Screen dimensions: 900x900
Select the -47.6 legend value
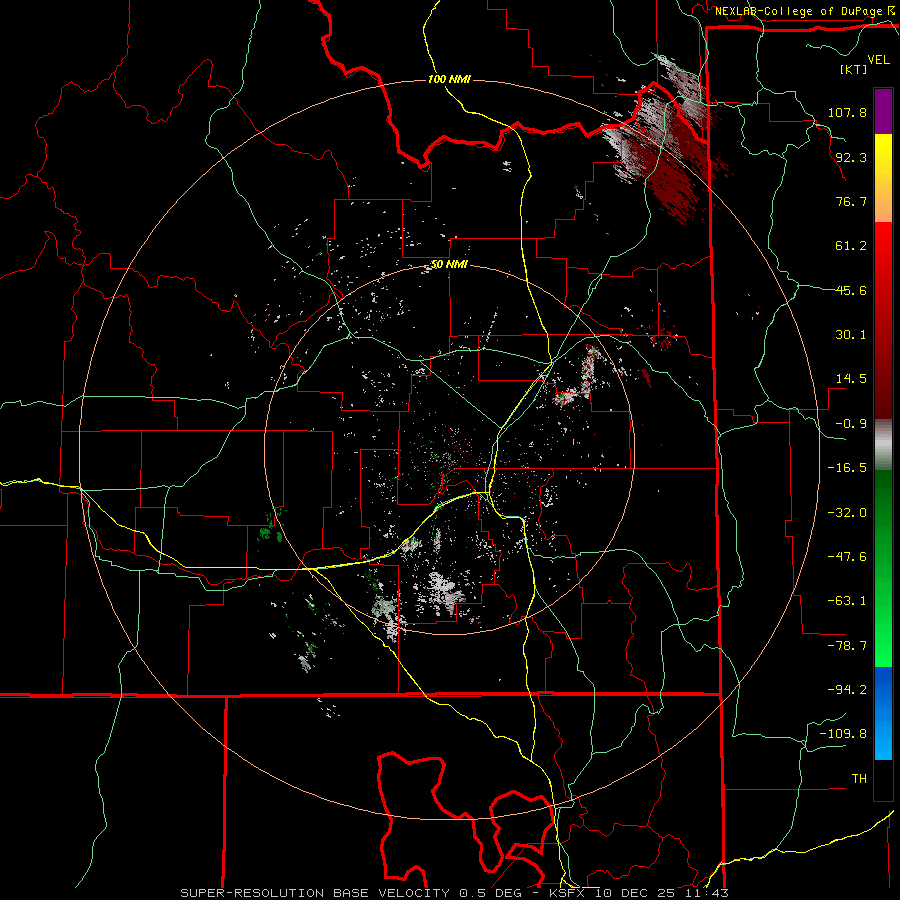coord(847,557)
